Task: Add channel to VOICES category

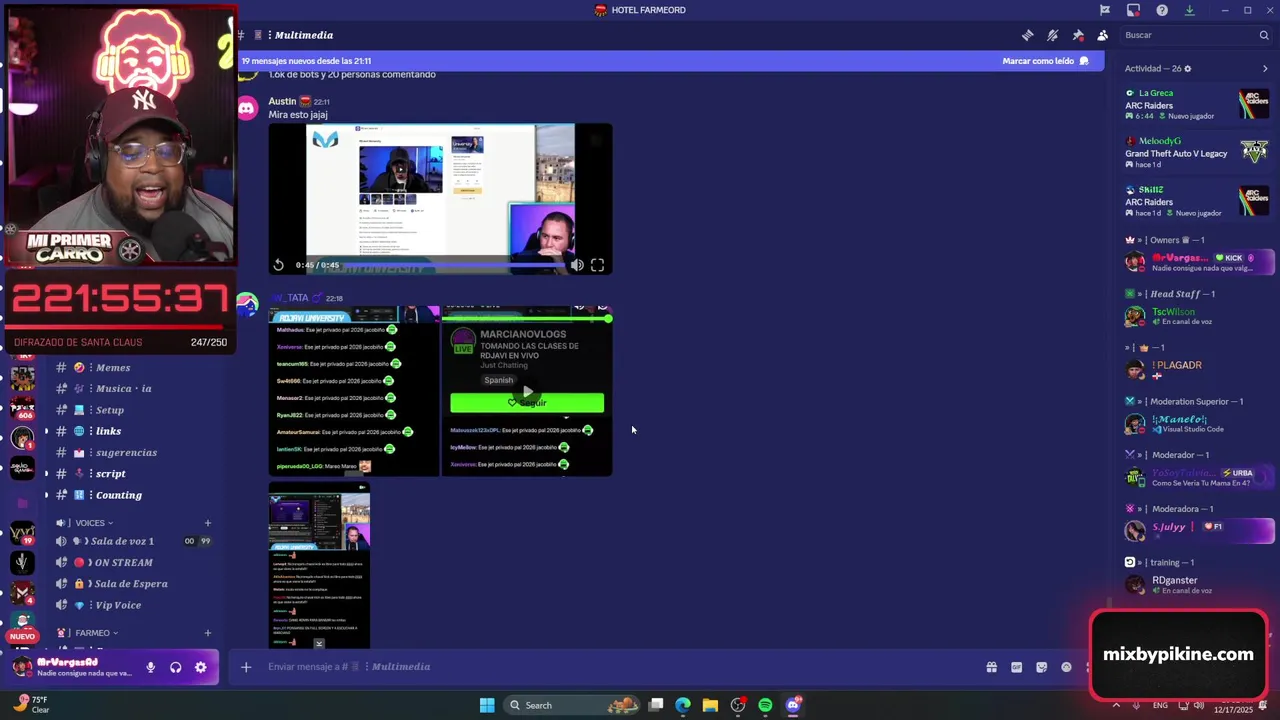Action: [x=208, y=523]
